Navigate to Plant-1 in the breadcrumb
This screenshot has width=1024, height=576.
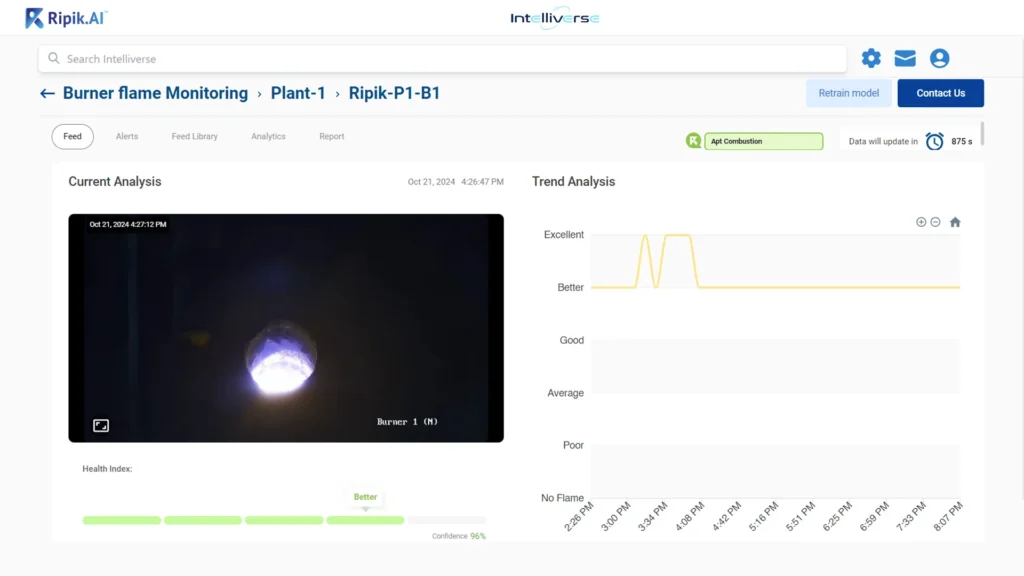298,93
